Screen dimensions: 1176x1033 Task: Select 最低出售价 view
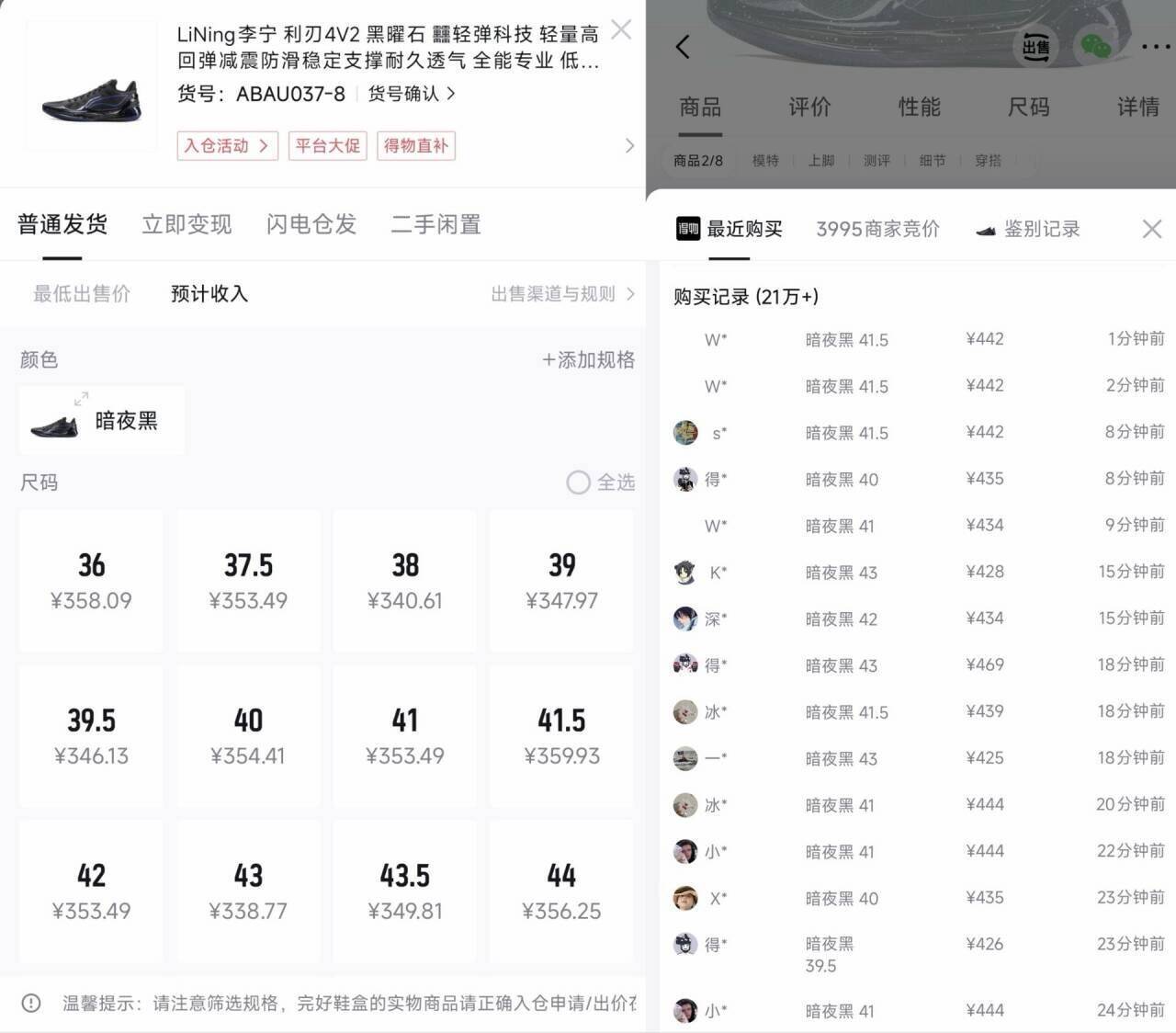point(82,294)
